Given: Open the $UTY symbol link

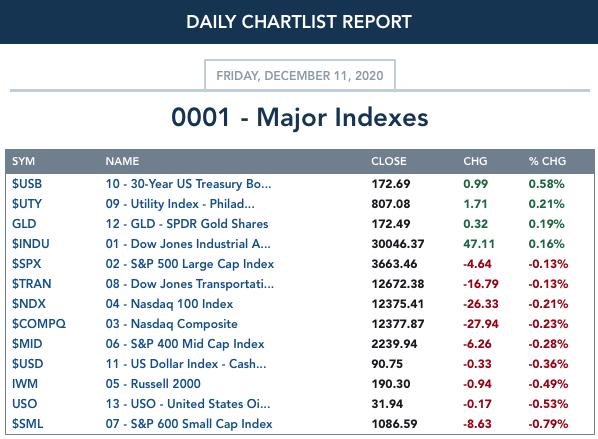Looking at the screenshot, I should coord(27,204).
